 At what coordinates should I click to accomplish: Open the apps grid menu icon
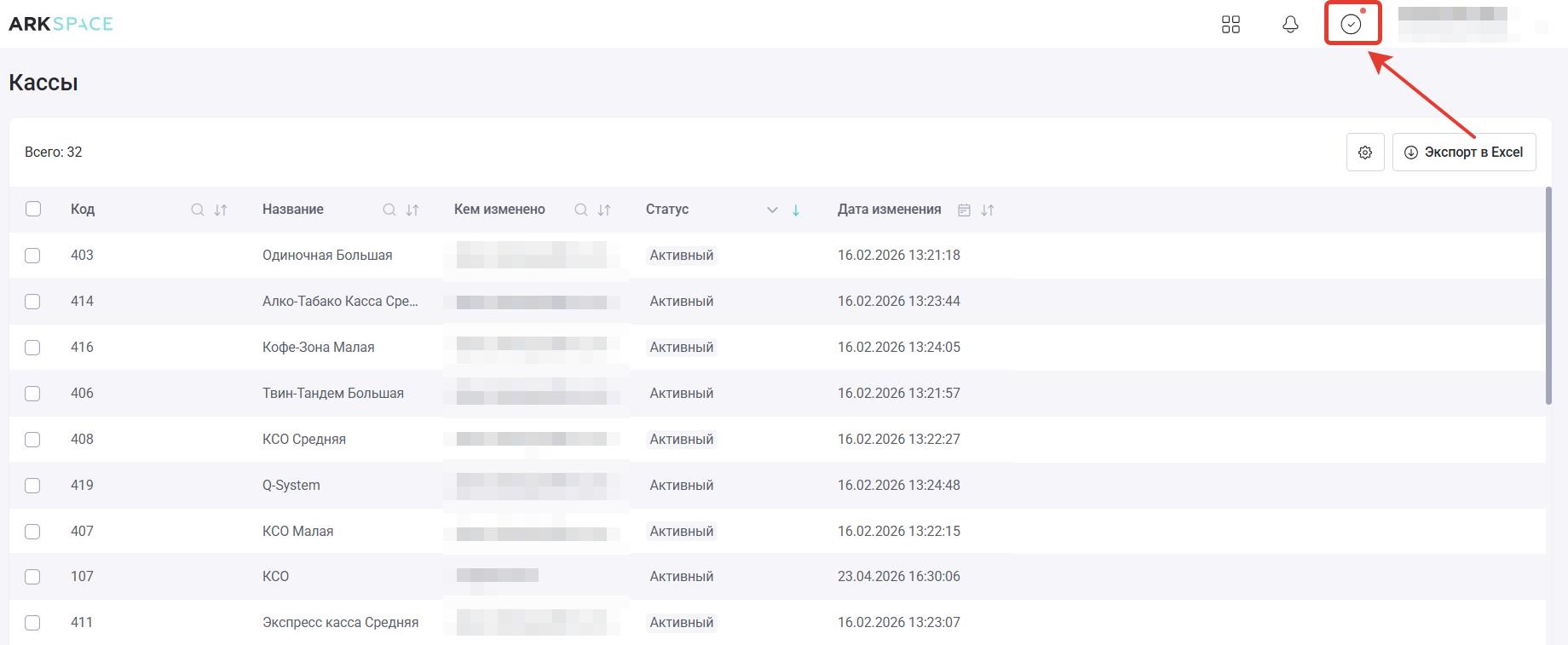tap(1231, 25)
